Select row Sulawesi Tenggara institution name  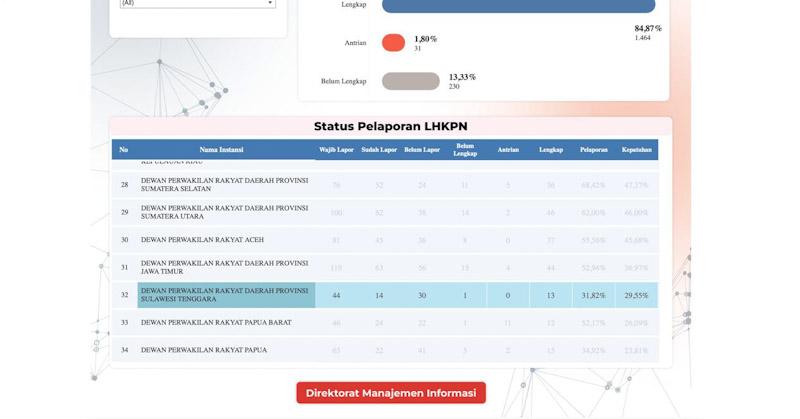224,295
